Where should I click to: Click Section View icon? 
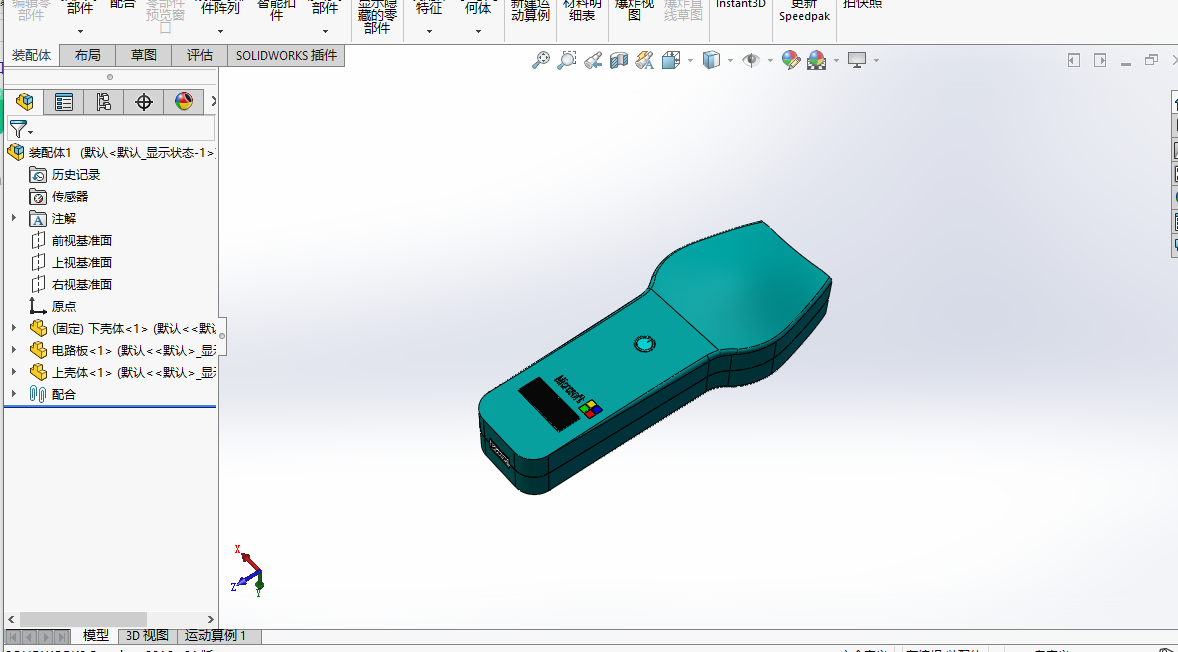pos(618,60)
